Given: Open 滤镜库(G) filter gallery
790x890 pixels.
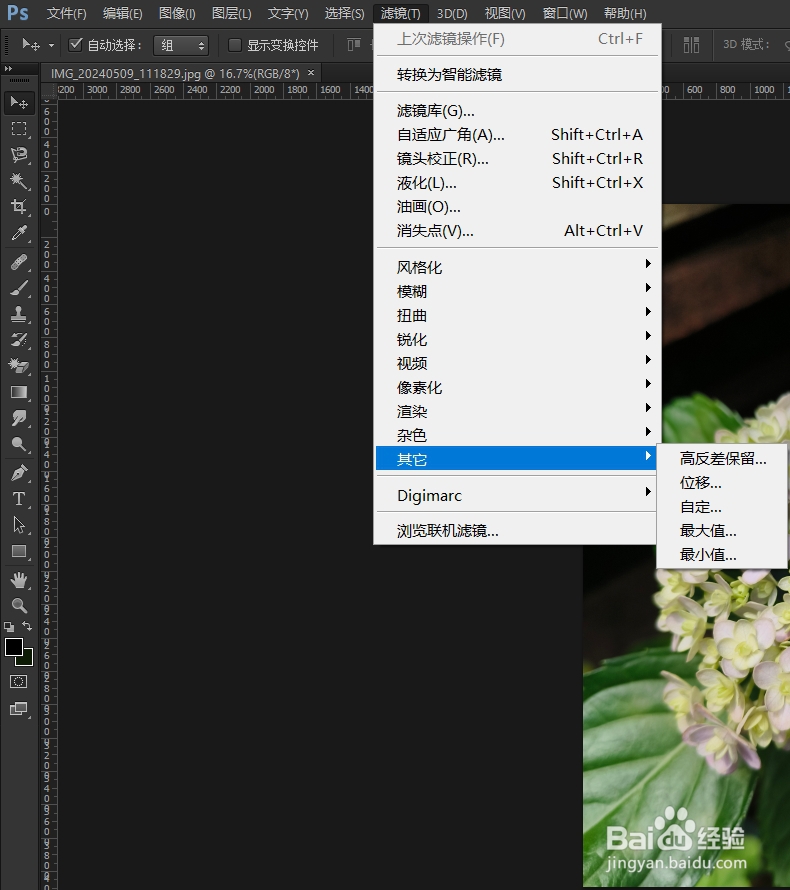Looking at the screenshot, I should coord(517,111).
